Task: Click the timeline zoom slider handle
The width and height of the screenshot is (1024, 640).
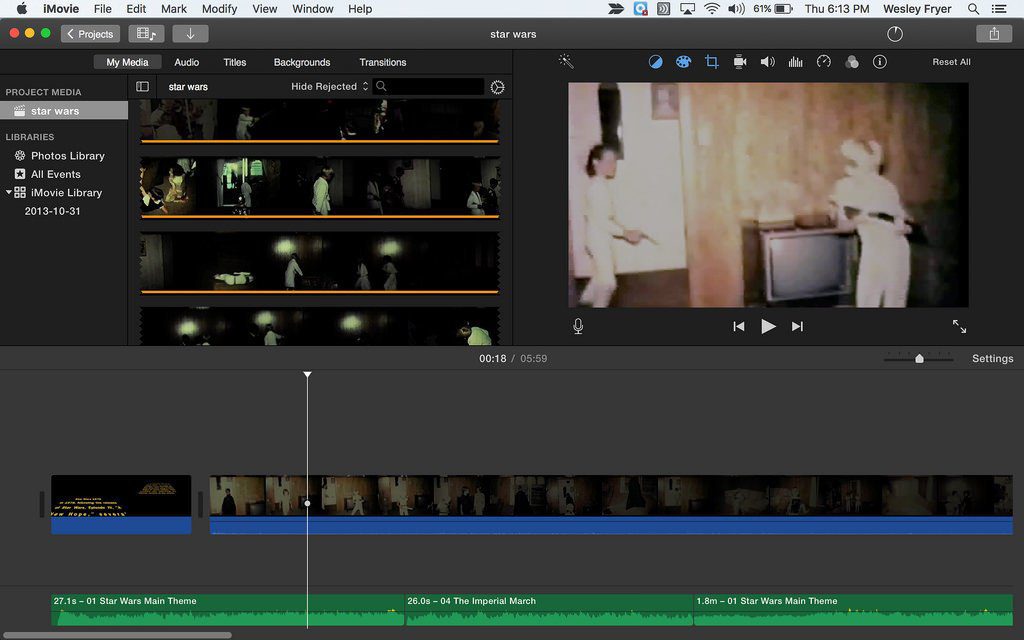Action: click(x=919, y=359)
